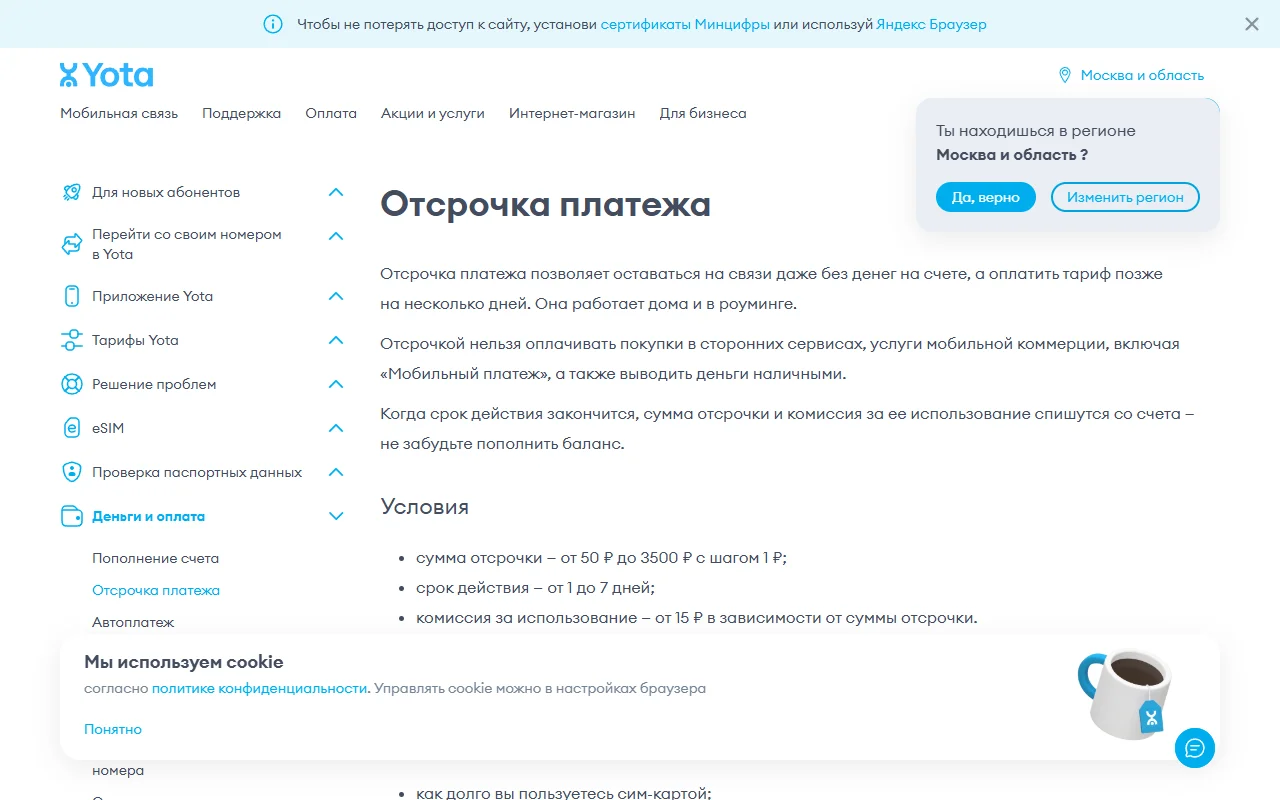
Task: Open the Мобильная связь menu
Action: click(119, 113)
